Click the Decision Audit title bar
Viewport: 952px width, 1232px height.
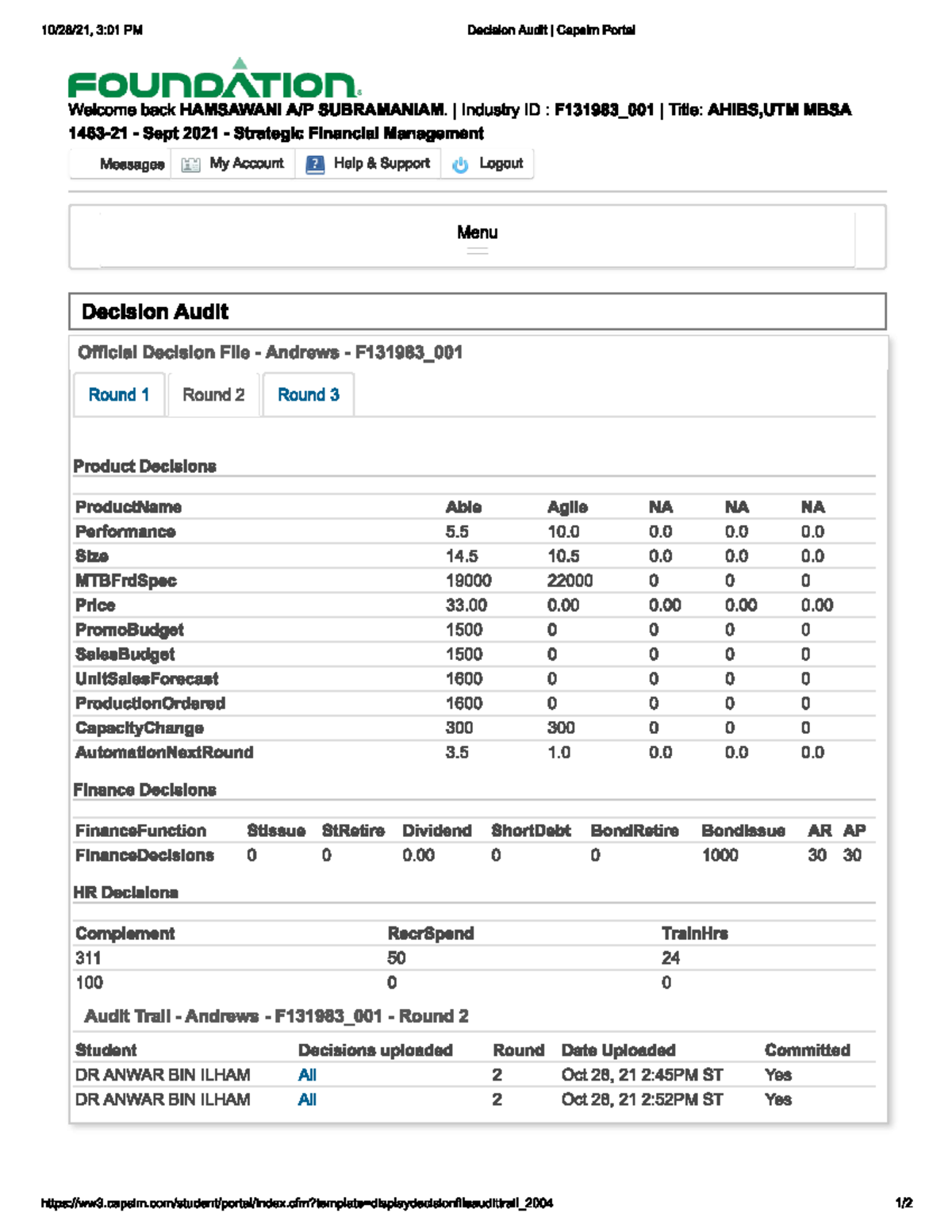(x=476, y=311)
